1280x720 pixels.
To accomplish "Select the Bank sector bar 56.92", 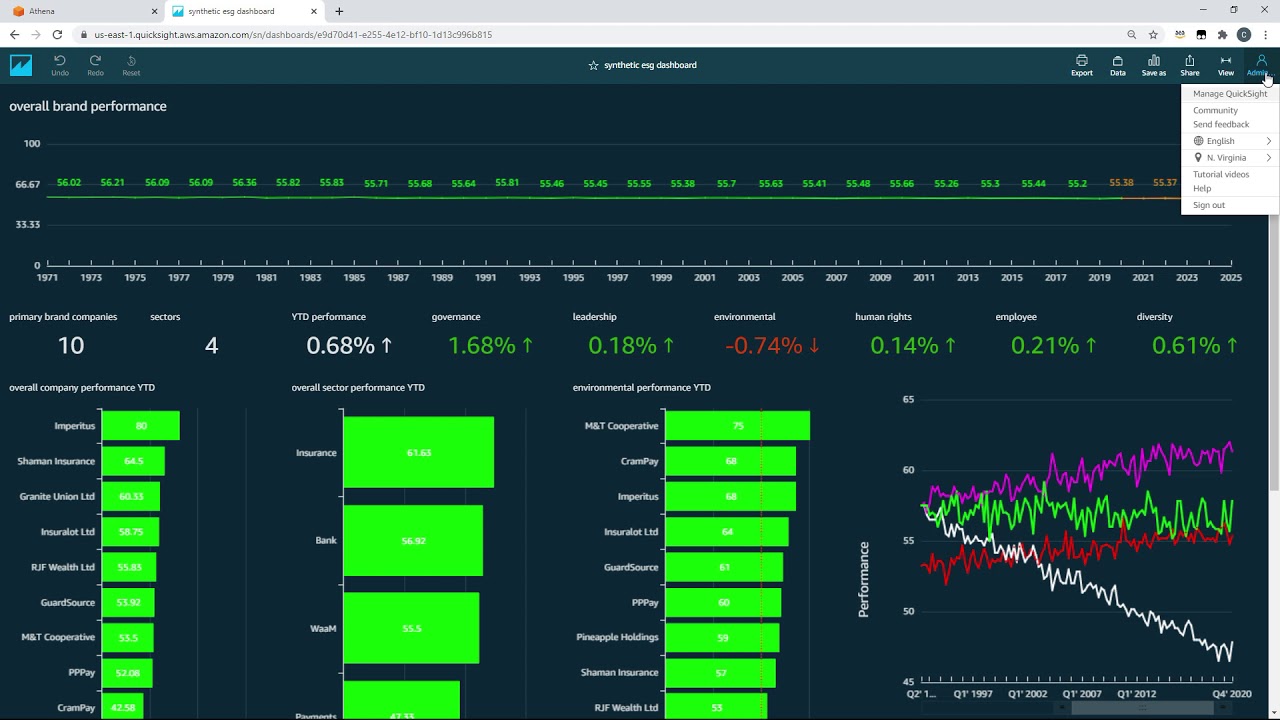I will pyautogui.click(x=413, y=540).
